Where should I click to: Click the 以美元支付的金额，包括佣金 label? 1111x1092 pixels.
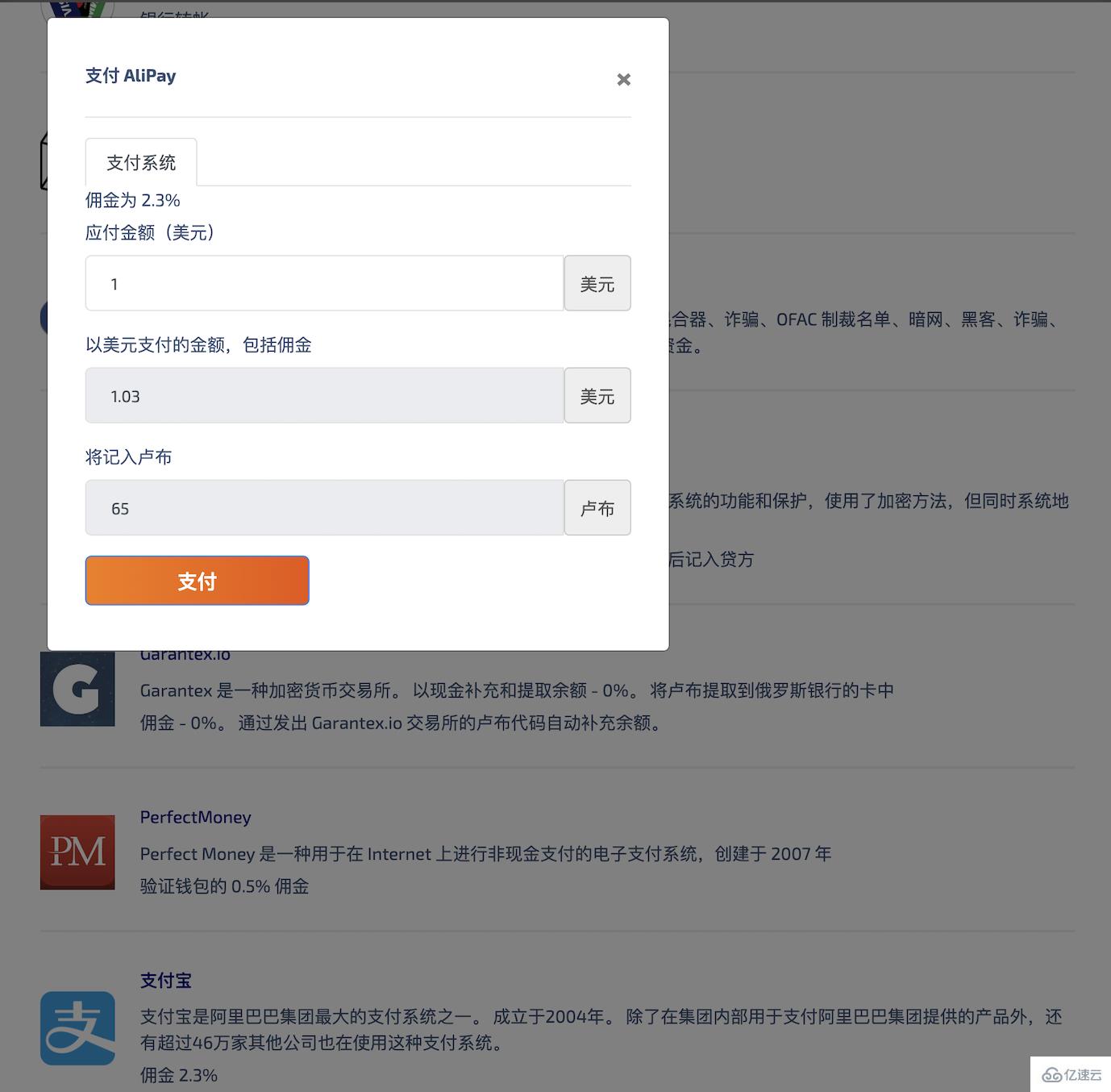[x=198, y=344]
